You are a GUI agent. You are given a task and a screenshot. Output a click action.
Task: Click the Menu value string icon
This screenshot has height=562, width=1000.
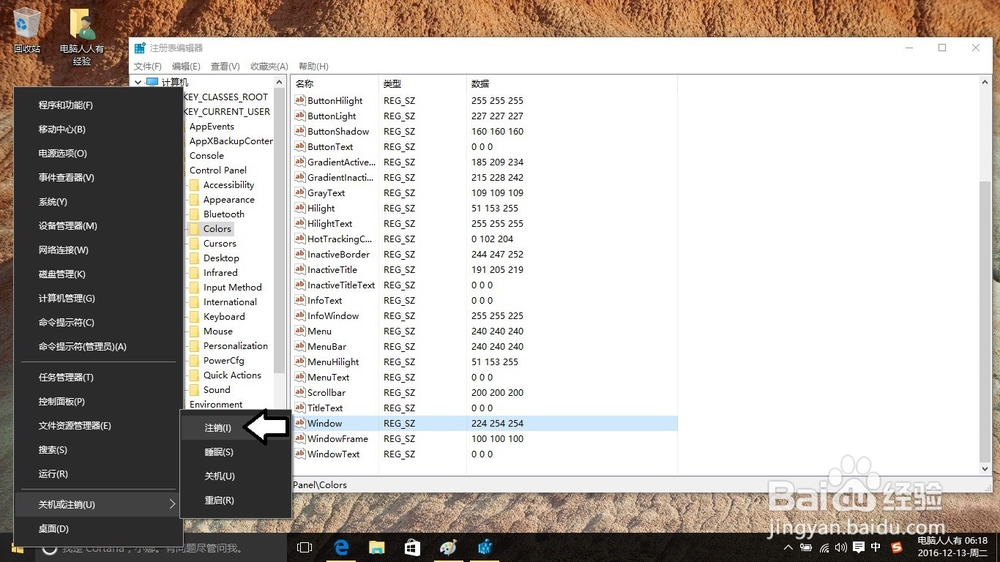click(300, 331)
